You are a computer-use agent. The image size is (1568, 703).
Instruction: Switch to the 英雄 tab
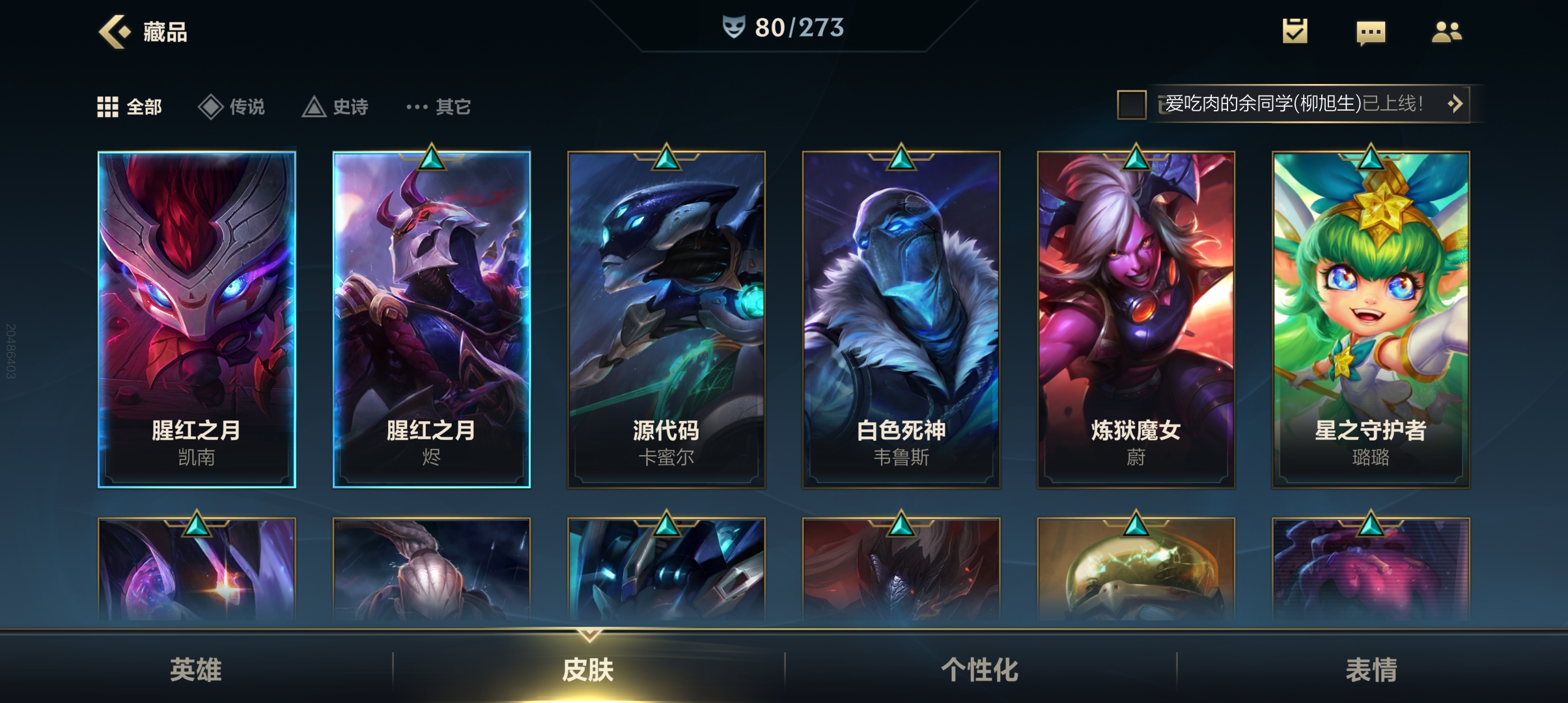(196, 670)
